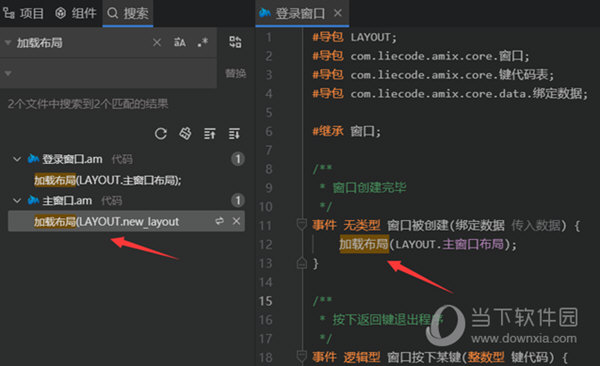
Task: Select the 搜索 tab
Action: 128,13
